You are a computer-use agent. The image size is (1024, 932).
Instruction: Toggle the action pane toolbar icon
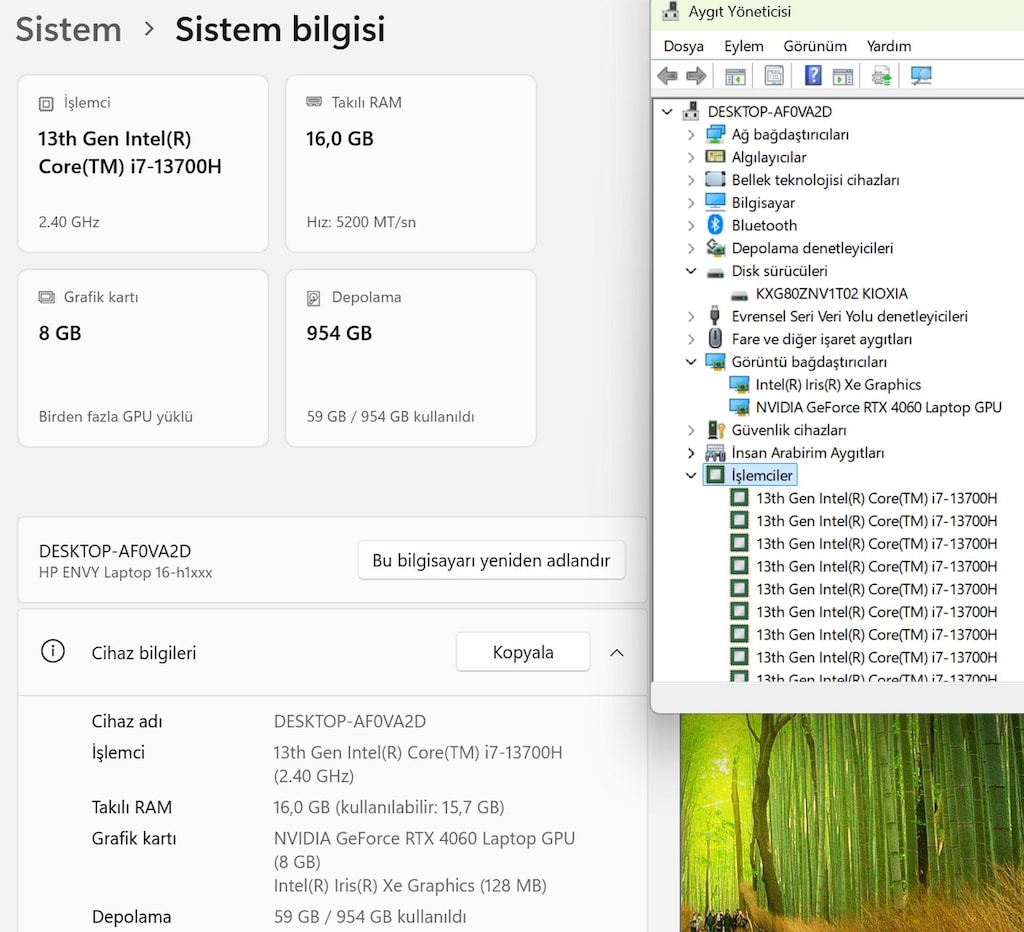coord(843,76)
